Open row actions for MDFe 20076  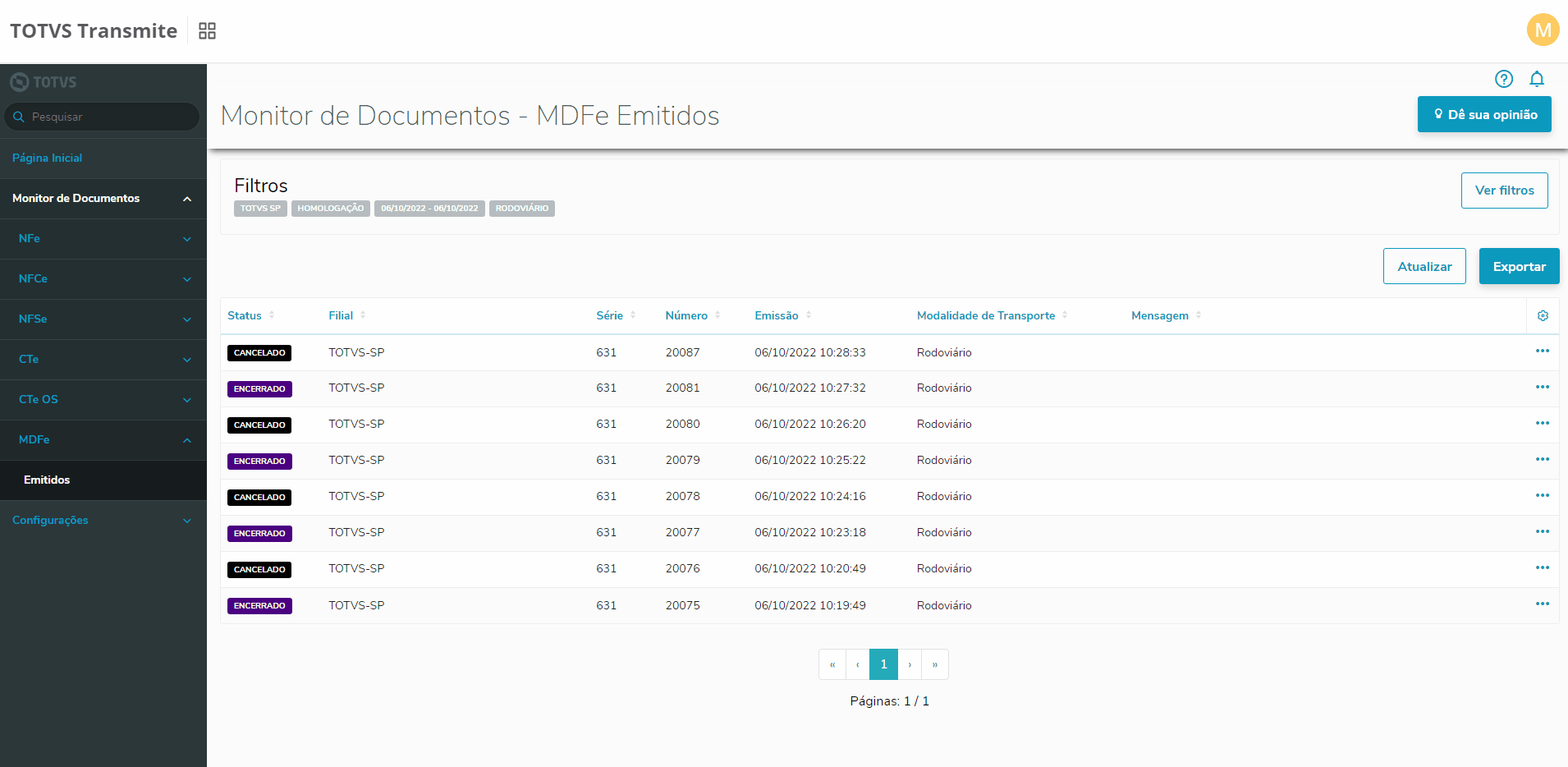tap(1543, 568)
